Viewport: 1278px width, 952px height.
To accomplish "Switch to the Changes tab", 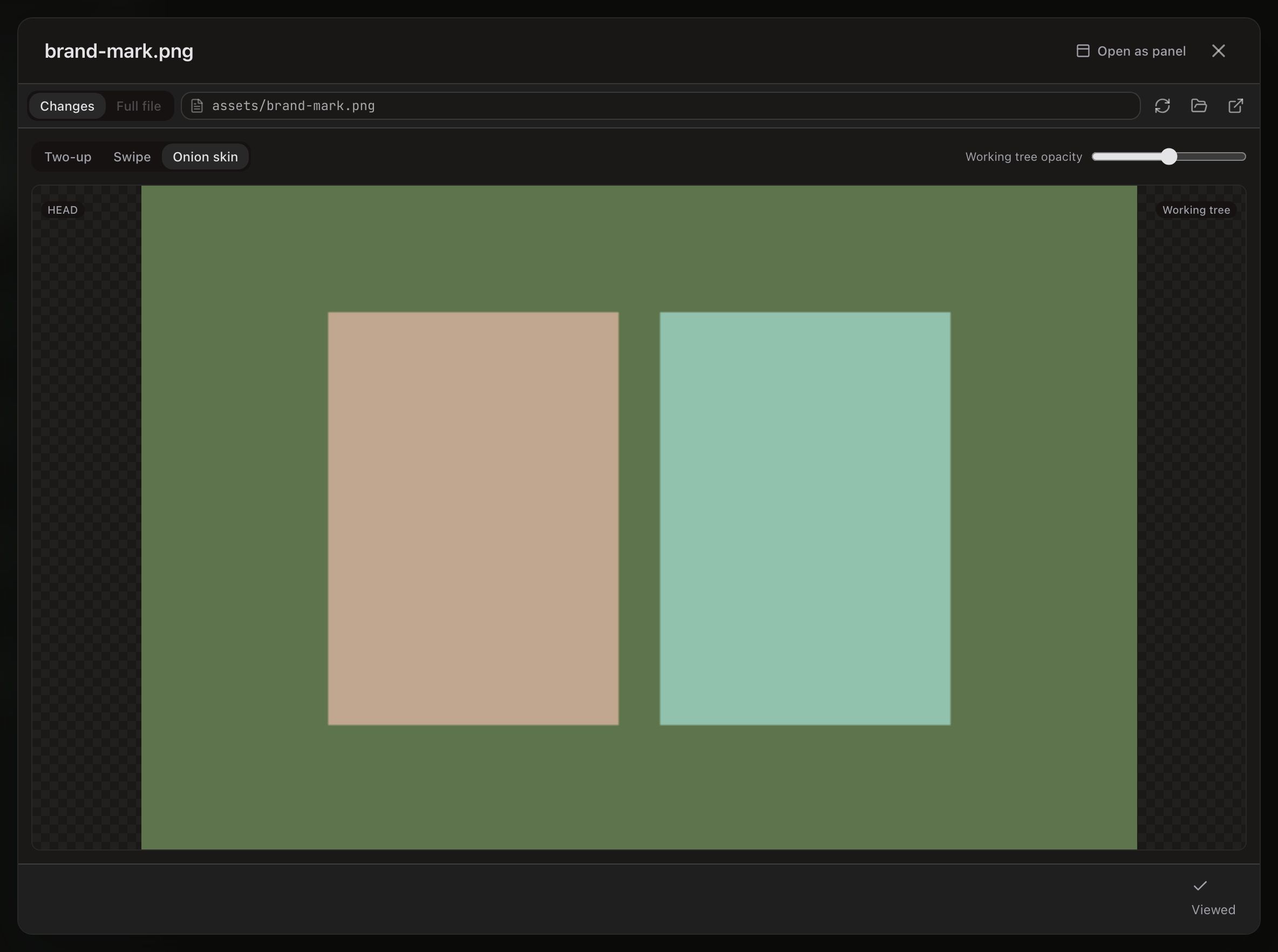I will [x=67, y=106].
